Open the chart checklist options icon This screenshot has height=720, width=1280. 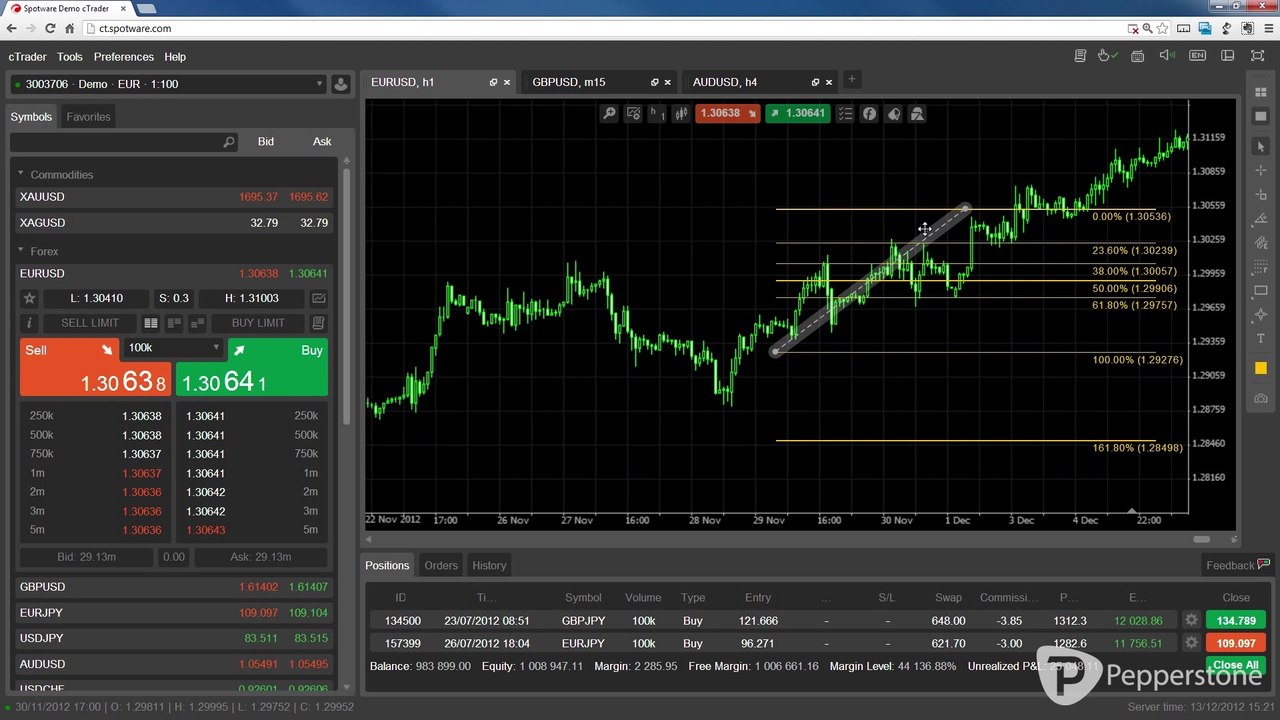point(846,114)
